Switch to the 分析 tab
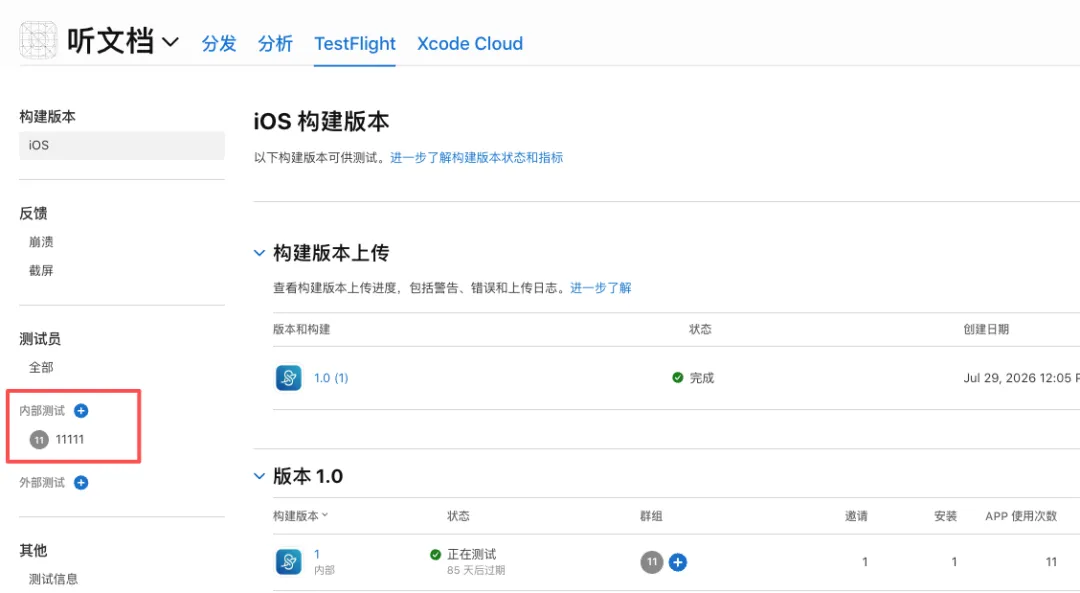This screenshot has height=593, width=1080. 275,43
